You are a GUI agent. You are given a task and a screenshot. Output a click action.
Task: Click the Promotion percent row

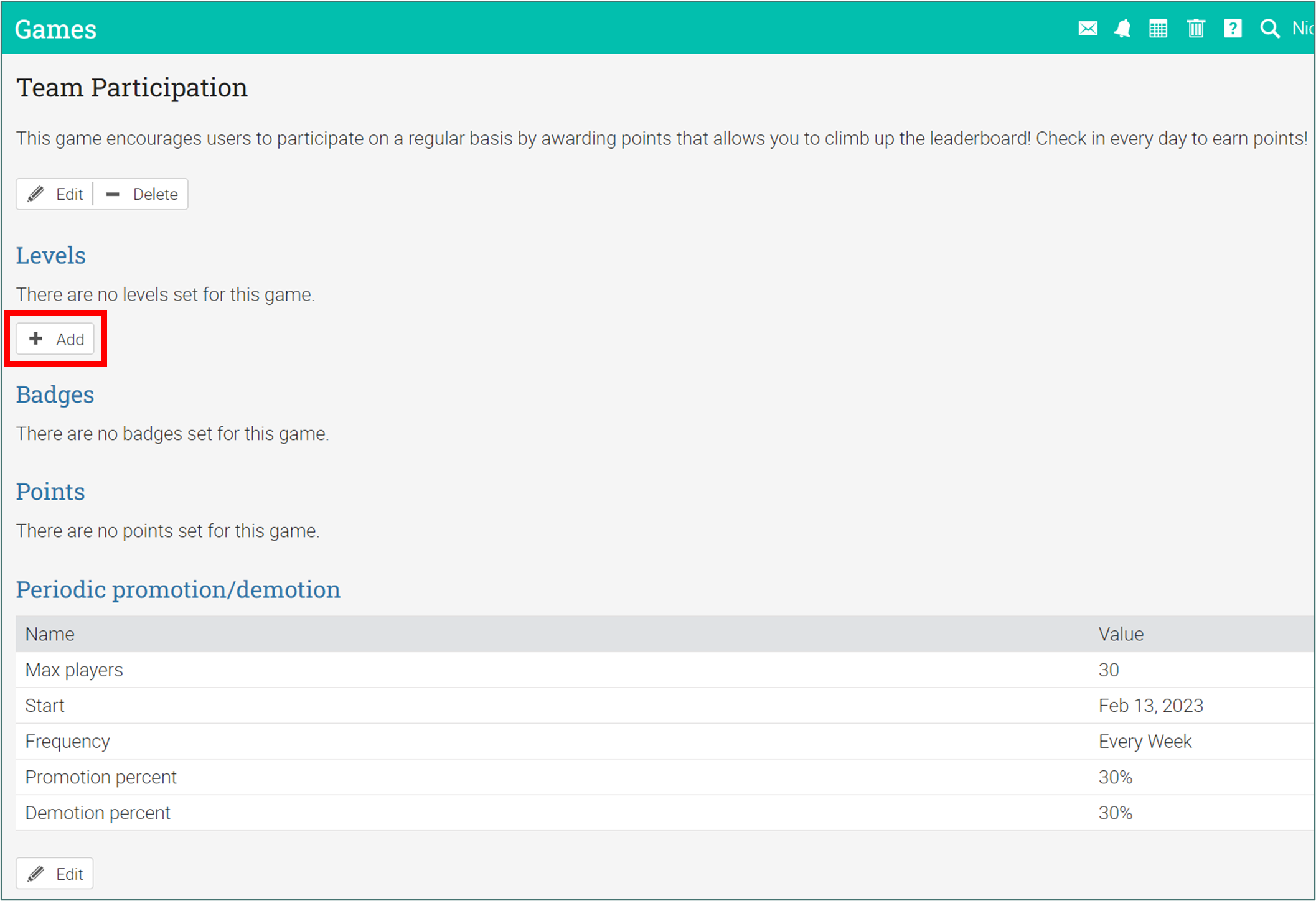click(101, 777)
